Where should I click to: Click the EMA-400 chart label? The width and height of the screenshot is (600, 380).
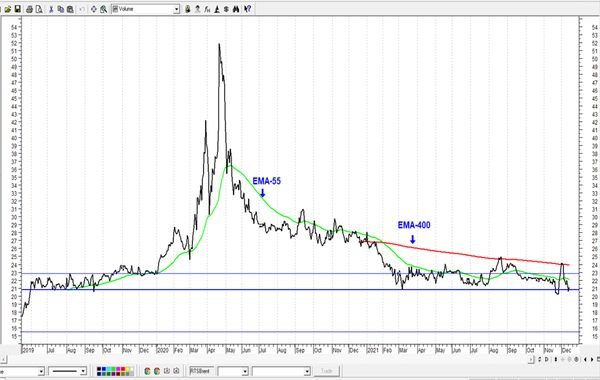pos(414,225)
